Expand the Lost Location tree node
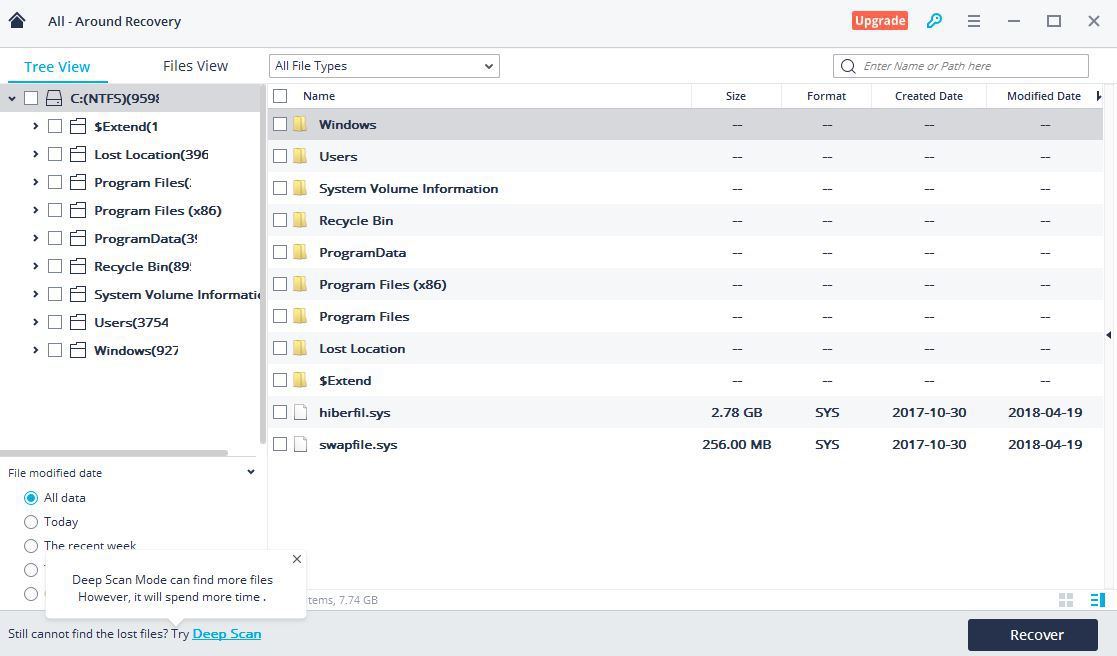 pyautogui.click(x=36, y=154)
